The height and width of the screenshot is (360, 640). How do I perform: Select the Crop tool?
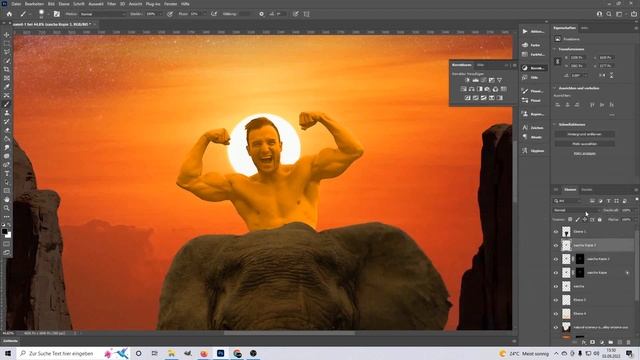(7, 69)
